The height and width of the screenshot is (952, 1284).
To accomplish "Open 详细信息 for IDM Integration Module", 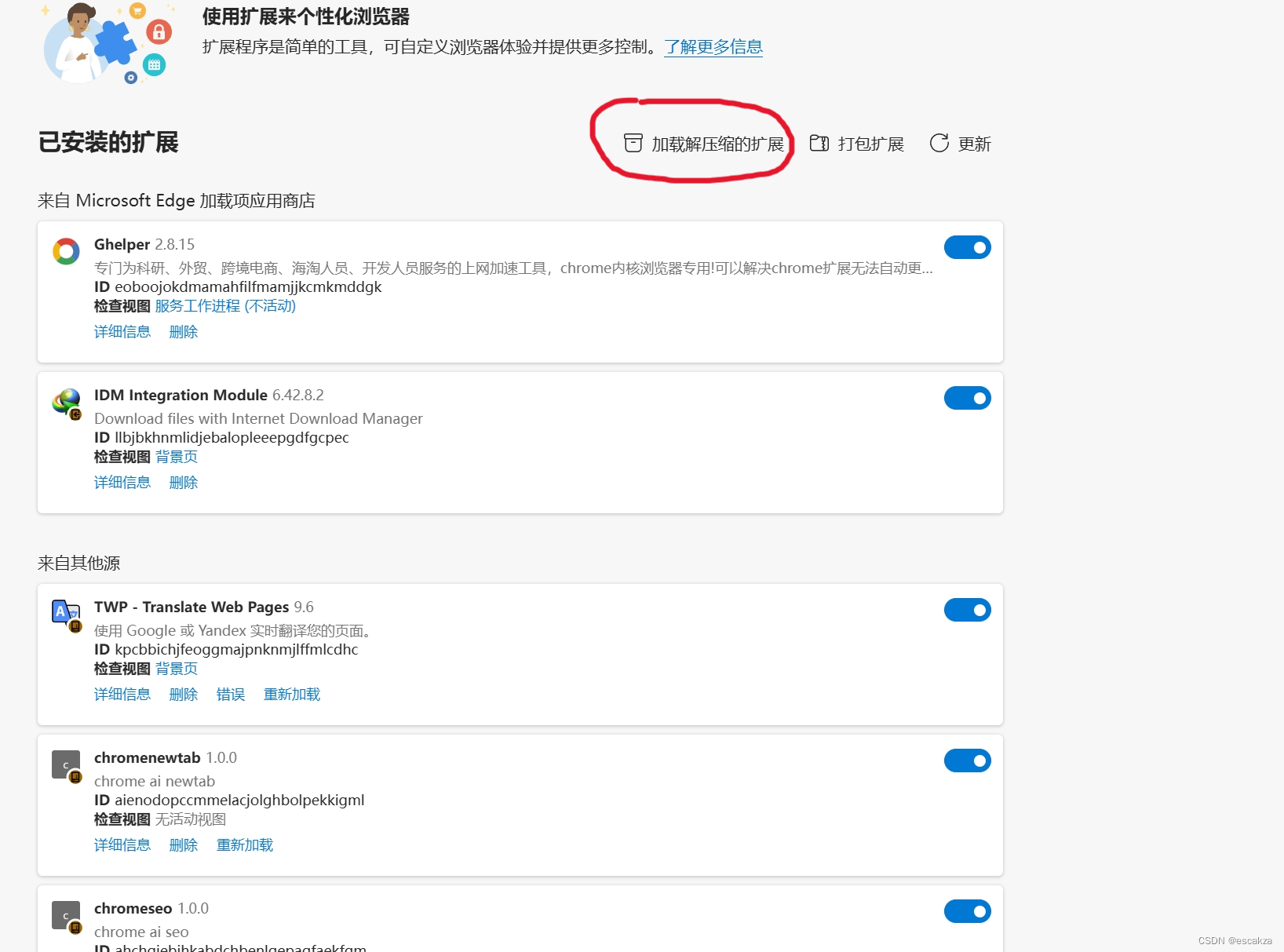I will tap(122, 483).
